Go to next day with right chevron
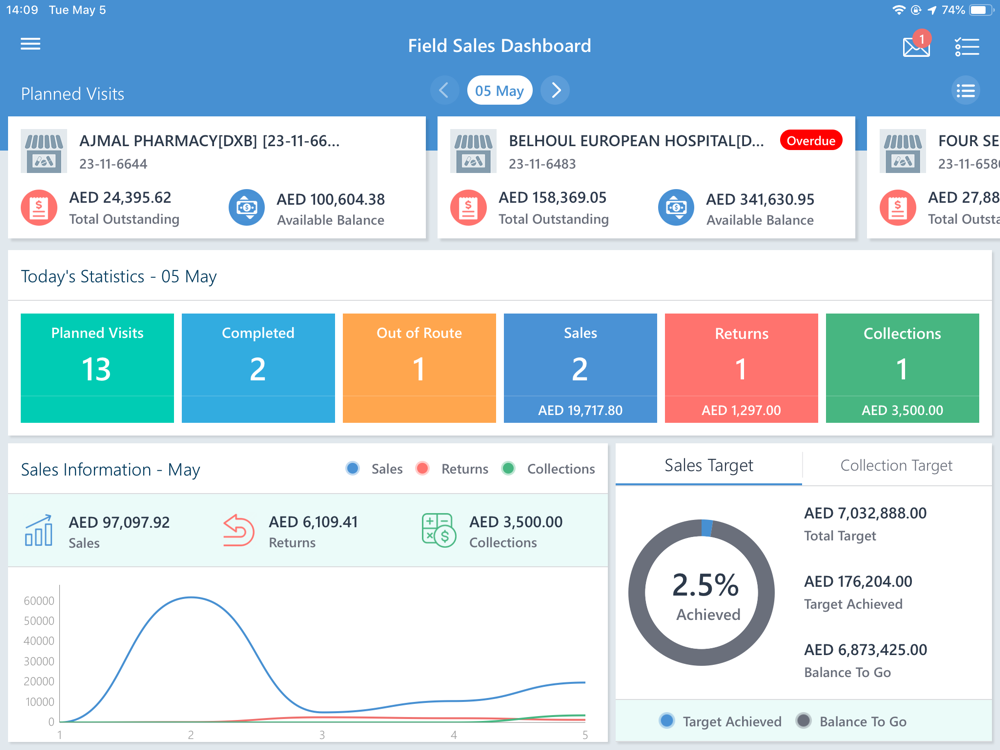The image size is (1000, 750). click(x=555, y=90)
